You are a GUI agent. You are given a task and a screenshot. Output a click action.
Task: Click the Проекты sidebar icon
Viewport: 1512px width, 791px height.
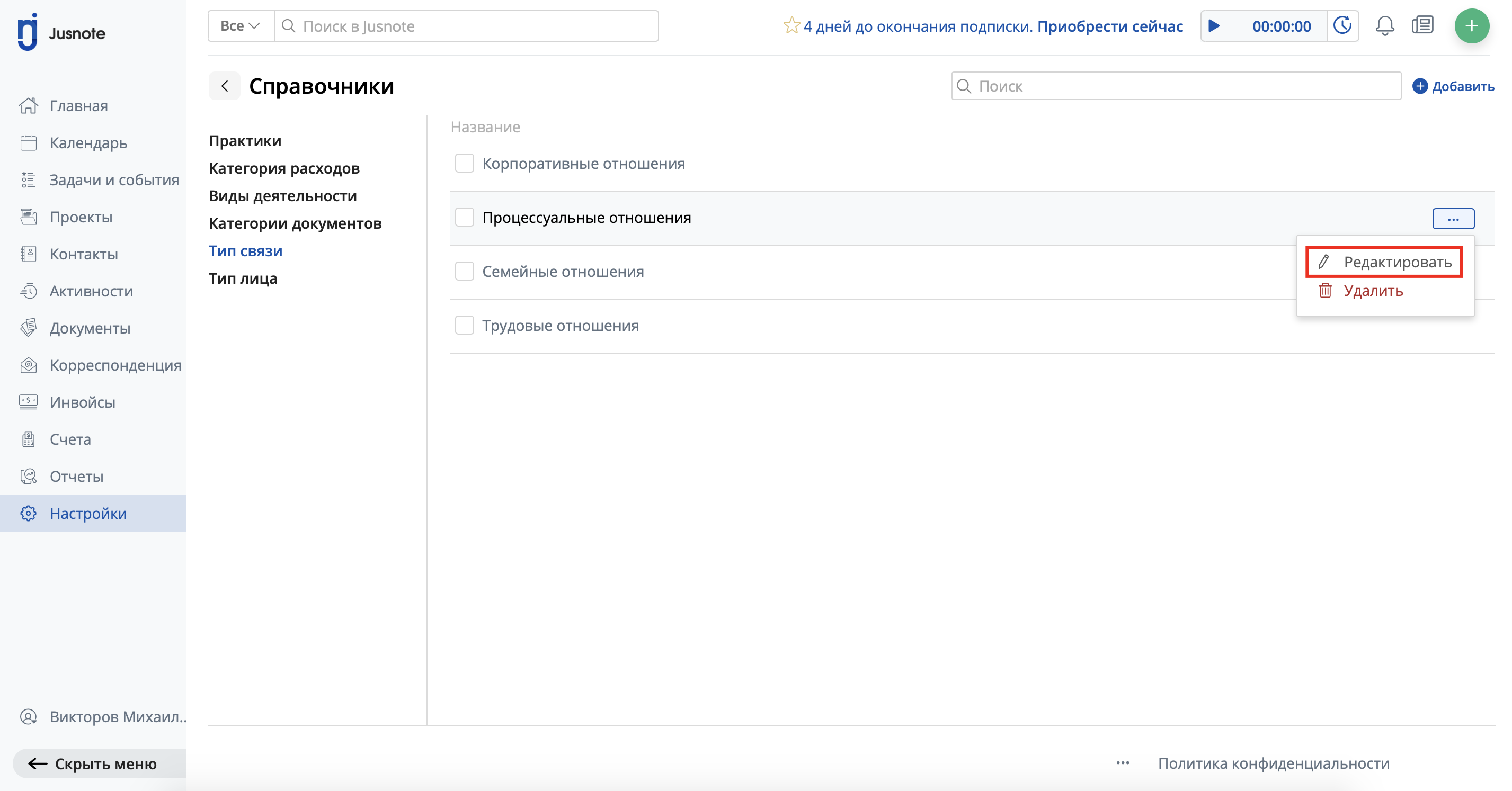(28, 217)
